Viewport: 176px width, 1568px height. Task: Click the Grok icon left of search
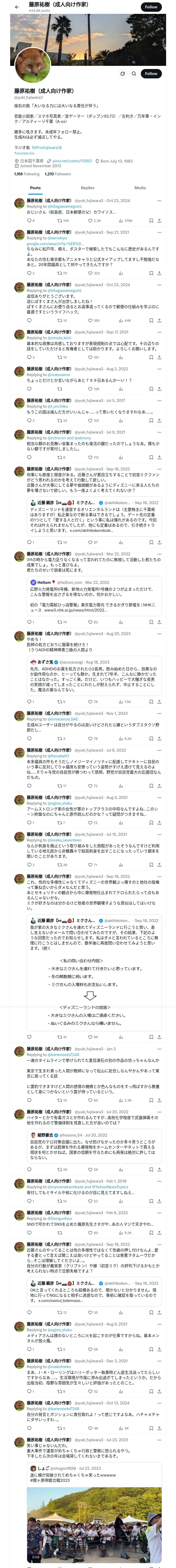[x=122, y=74]
